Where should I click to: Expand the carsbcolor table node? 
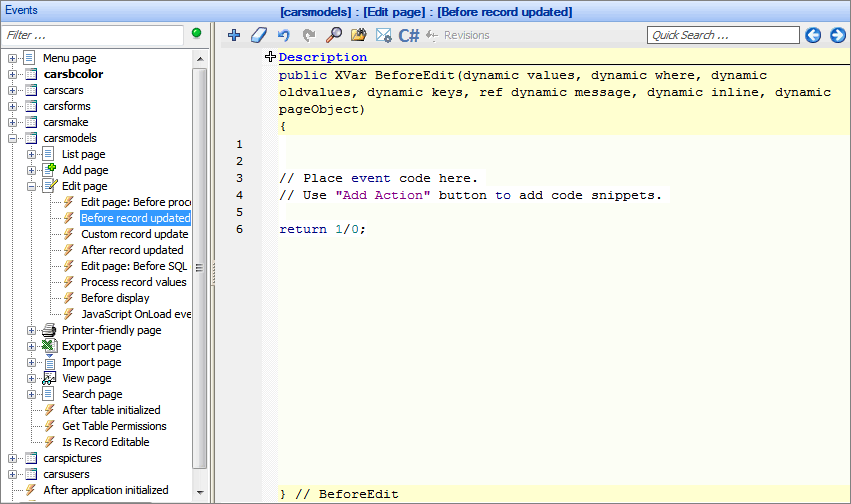tap(13, 74)
